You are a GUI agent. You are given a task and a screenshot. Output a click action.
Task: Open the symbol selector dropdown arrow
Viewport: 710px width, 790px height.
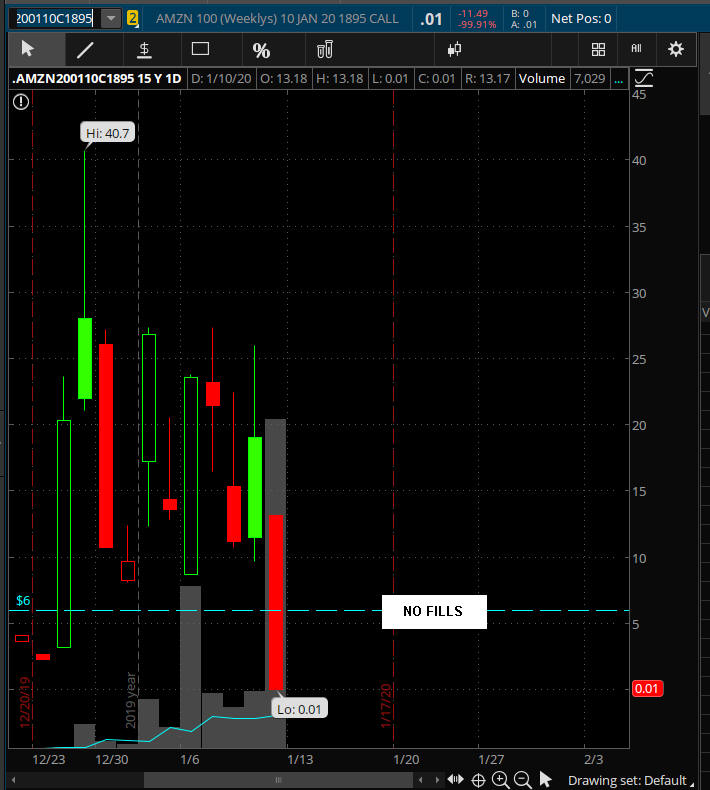[x=111, y=19]
